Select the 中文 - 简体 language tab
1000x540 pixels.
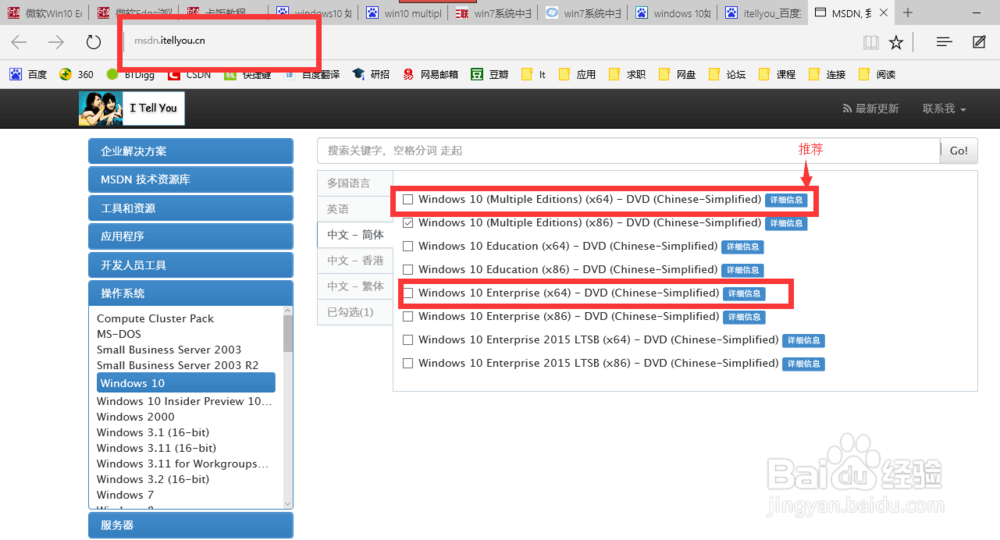[x=355, y=235]
